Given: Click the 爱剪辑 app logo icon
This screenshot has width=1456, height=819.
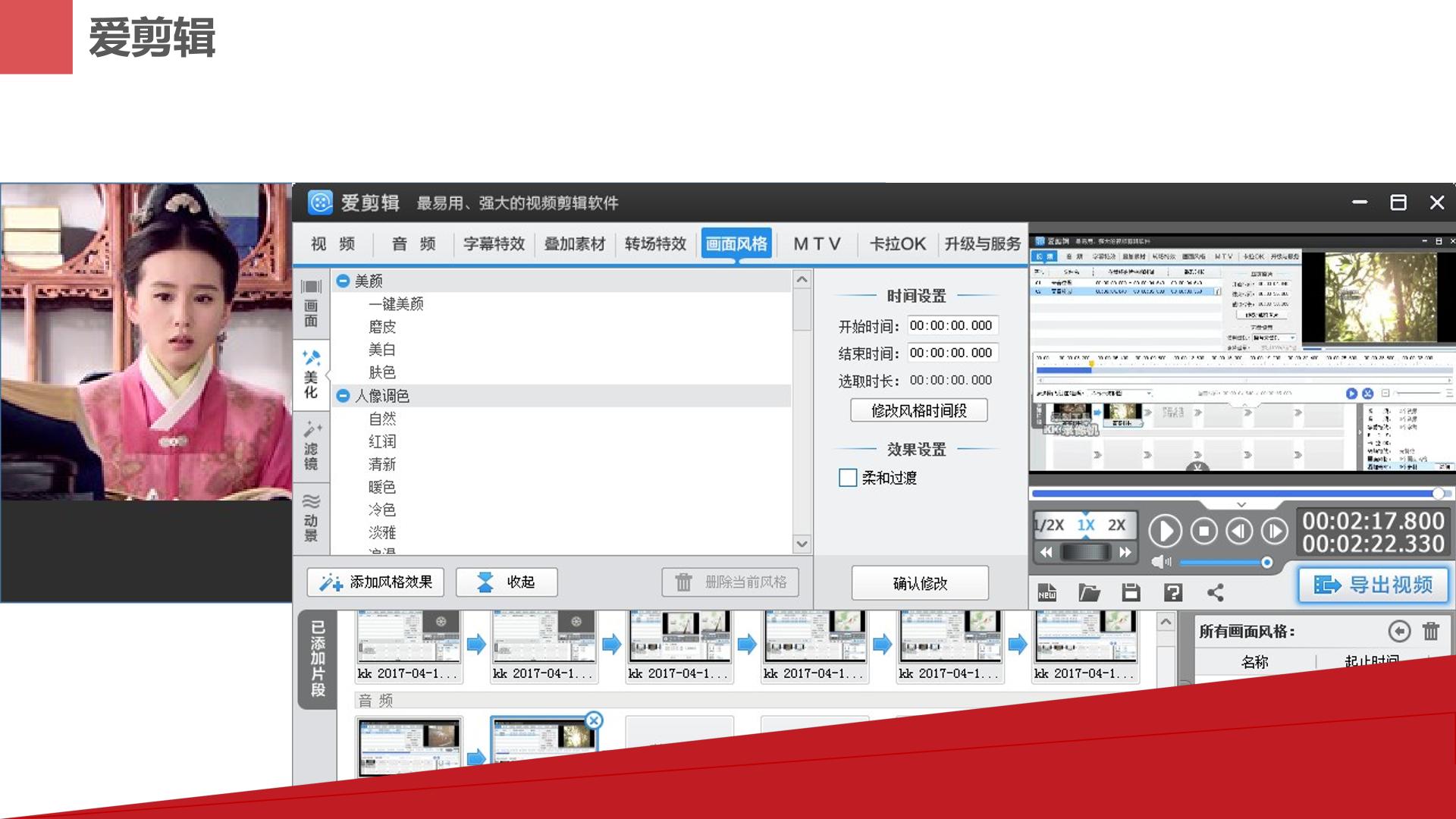Looking at the screenshot, I should pyautogui.click(x=321, y=202).
